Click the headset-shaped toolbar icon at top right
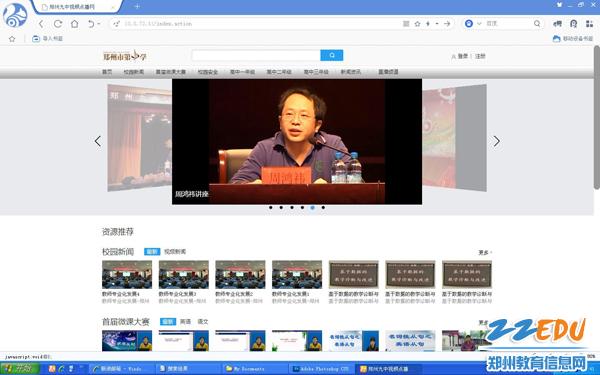600x375 pixels. pos(573,24)
